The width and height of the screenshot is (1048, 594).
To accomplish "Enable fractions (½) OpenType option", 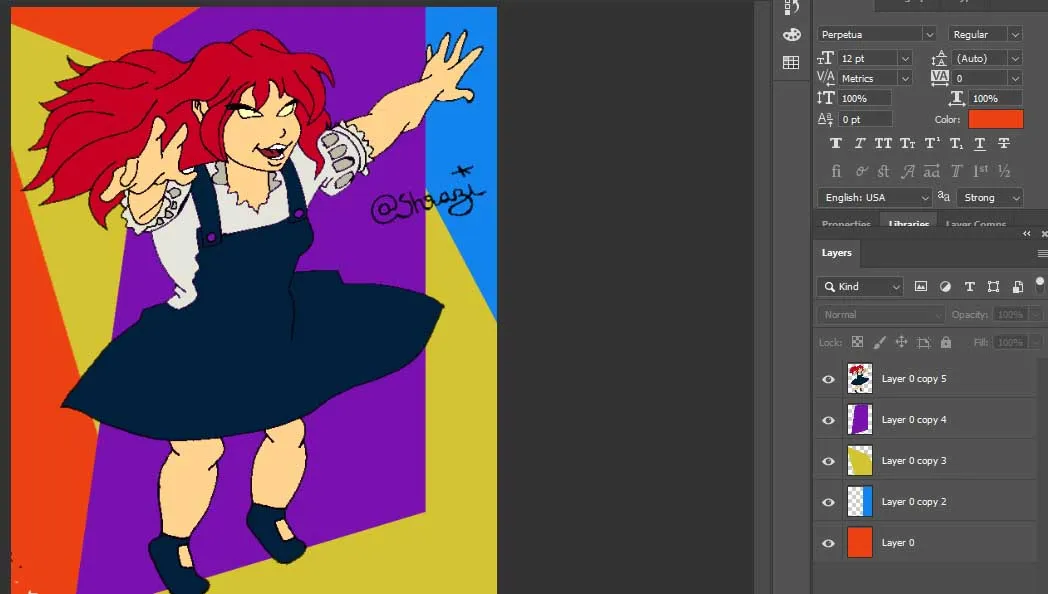I will (1004, 171).
